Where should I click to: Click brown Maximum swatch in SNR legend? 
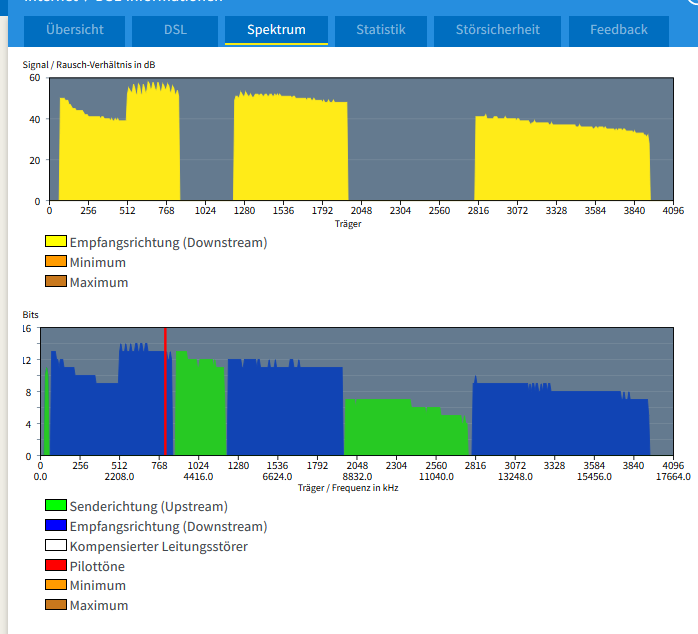coord(56,281)
